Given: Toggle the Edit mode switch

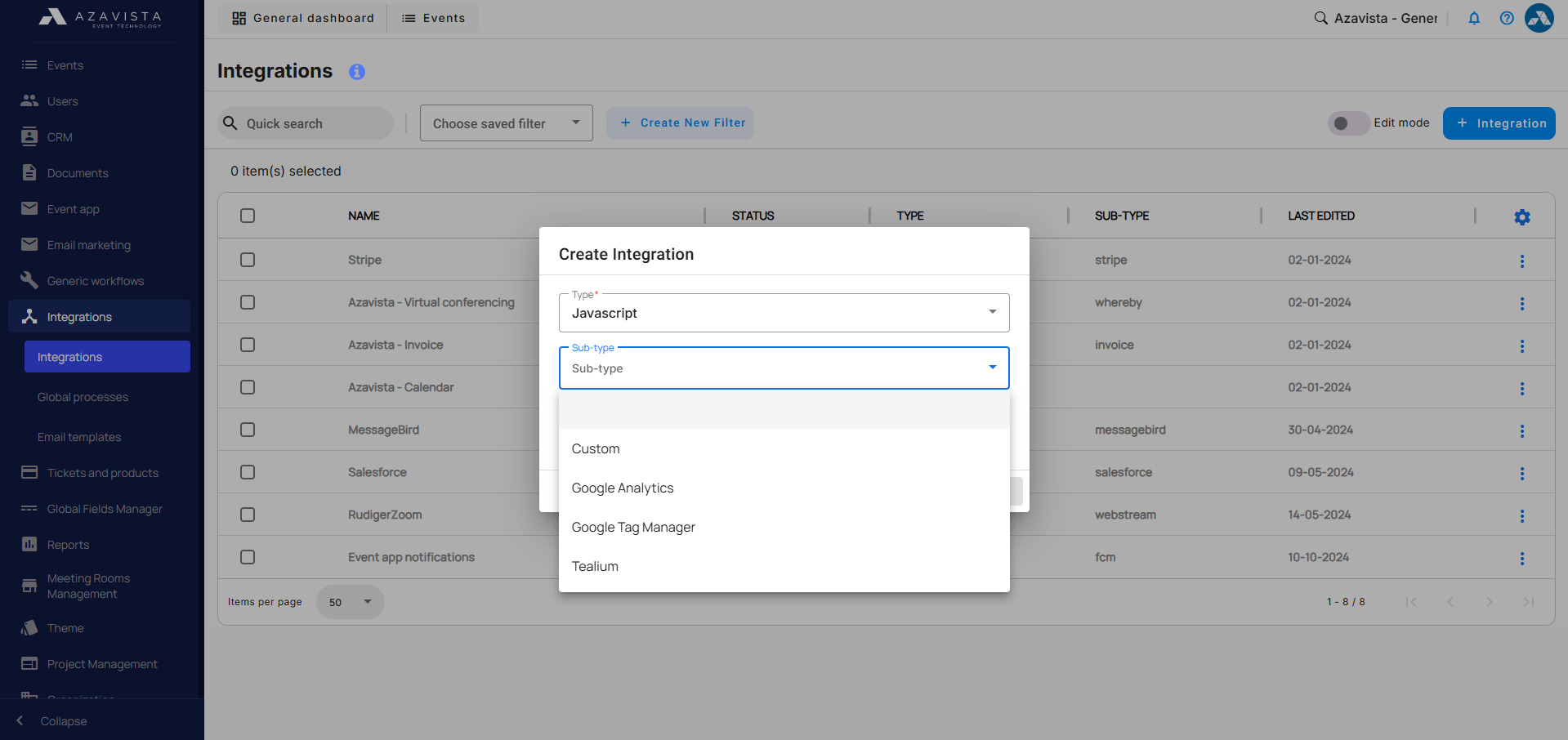Looking at the screenshot, I should point(1349,123).
